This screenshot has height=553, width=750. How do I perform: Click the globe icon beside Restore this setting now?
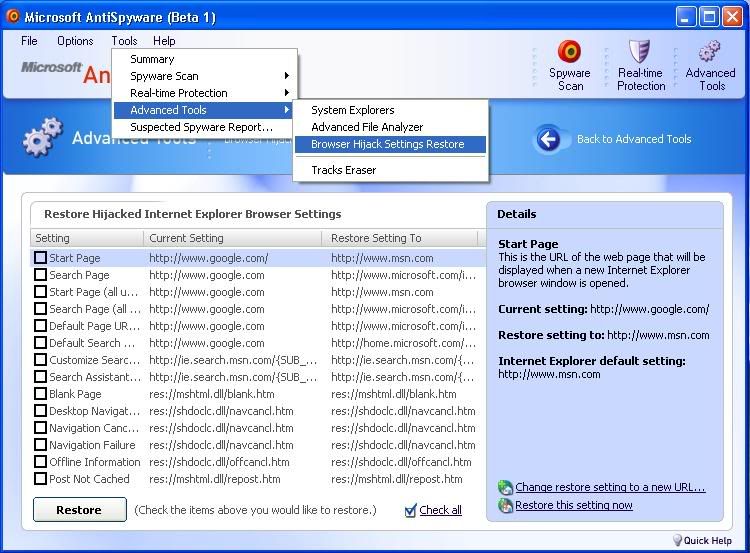[505, 505]
